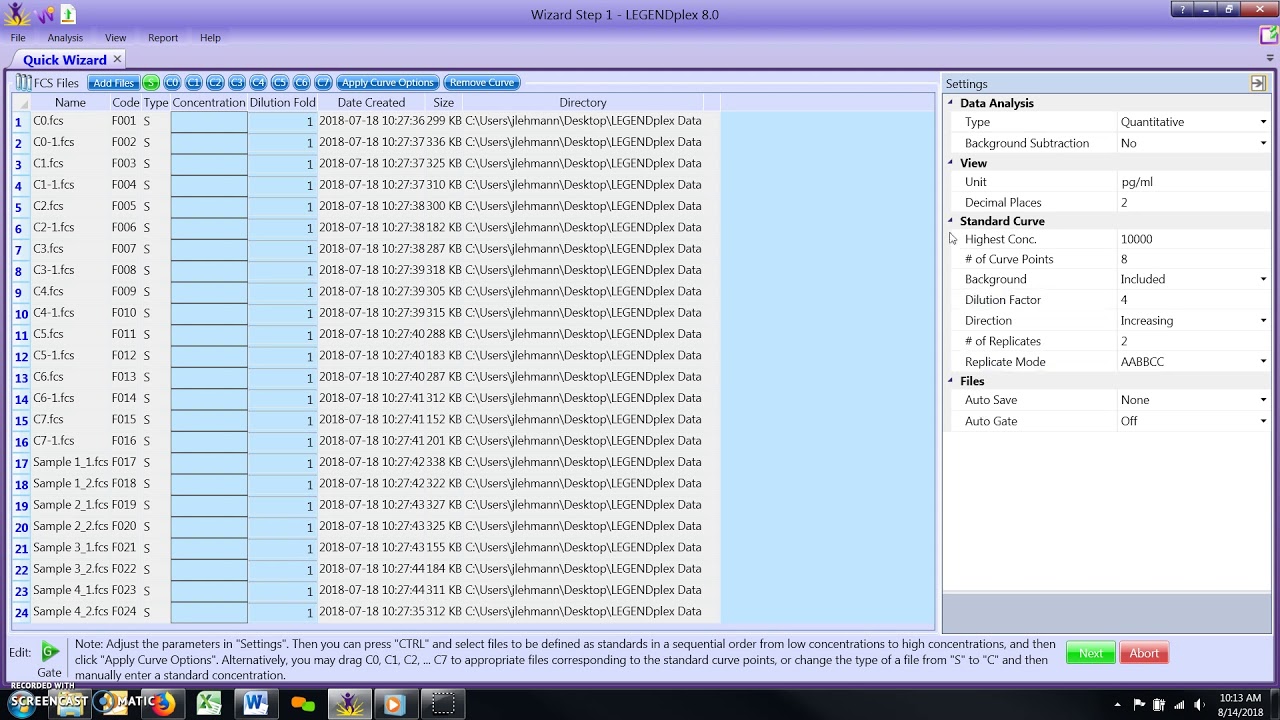Open Word from the taskbar
The image size is (1280, 720).
tap(256, 704)
